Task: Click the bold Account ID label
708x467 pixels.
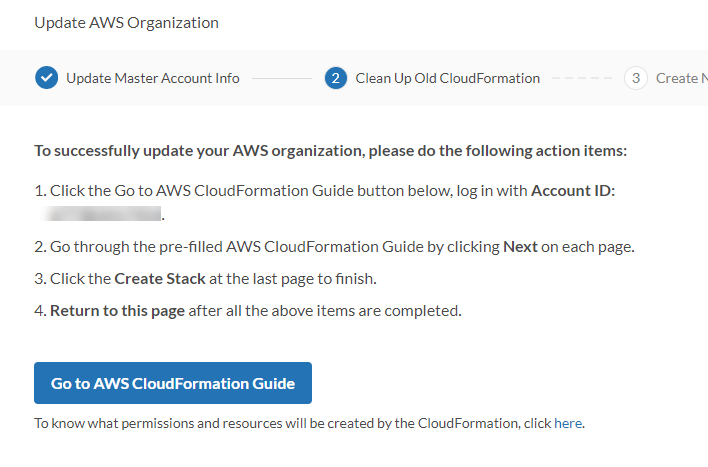Action: tap(573, 190)
